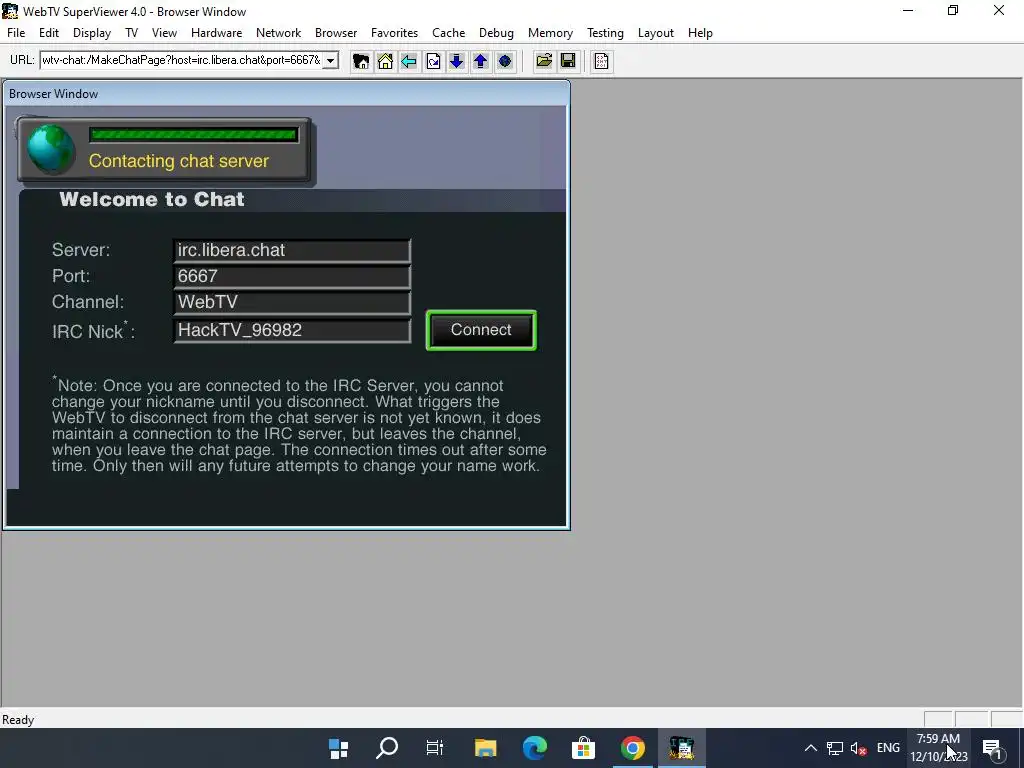Launch Microsoft Edge from the taskbar

[x=534, y=748]
